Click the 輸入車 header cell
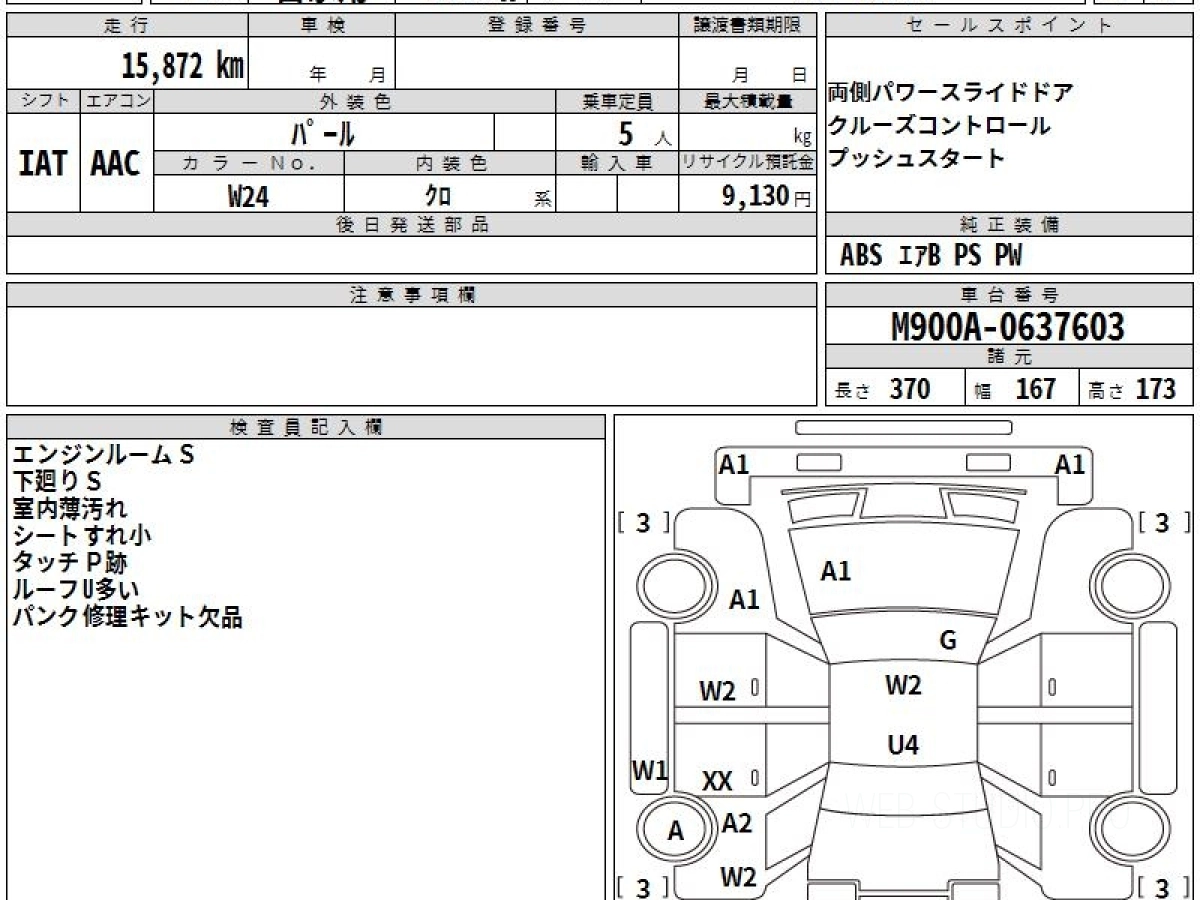Viewport: 1200px width, 900px height. tap(617, 163)
